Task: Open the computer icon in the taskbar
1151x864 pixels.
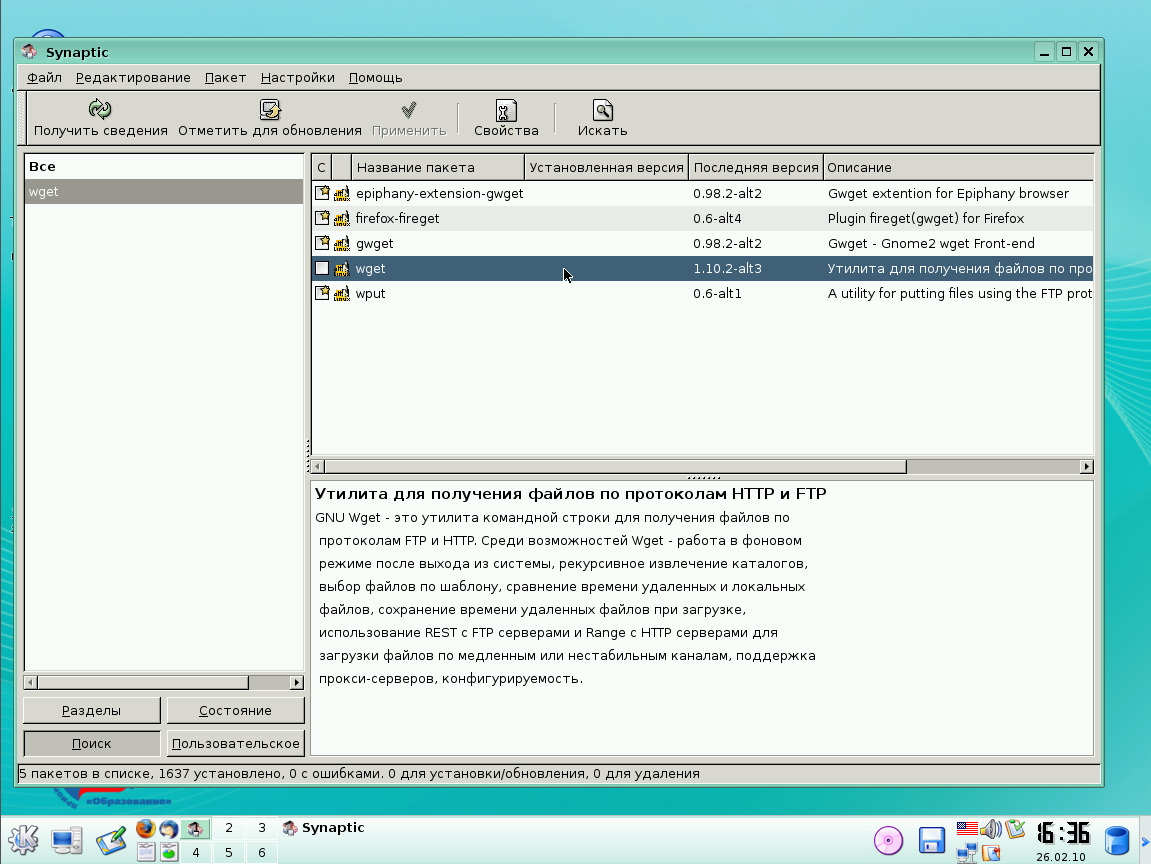Action: (67, 841)
